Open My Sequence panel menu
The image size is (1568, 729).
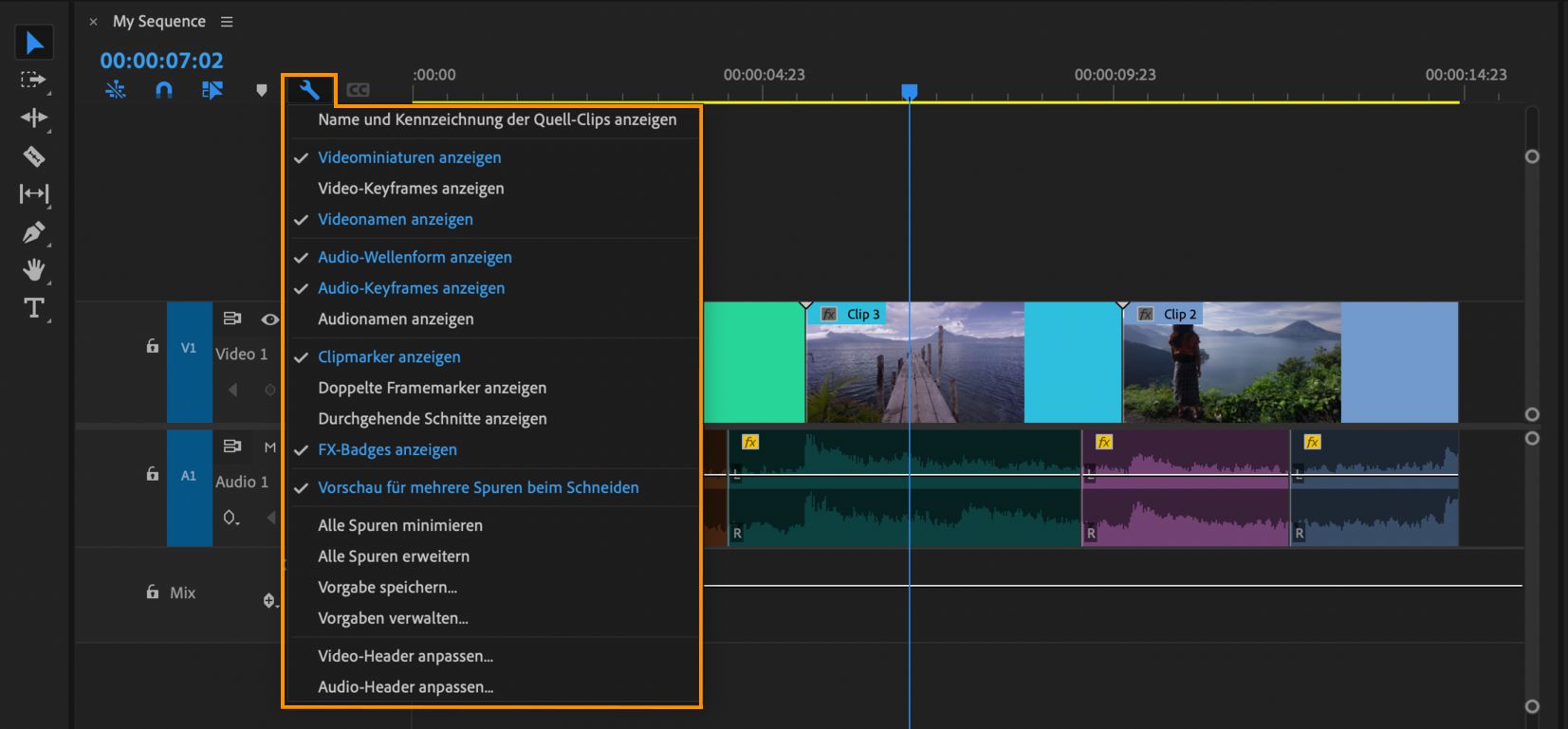[227, 22]
